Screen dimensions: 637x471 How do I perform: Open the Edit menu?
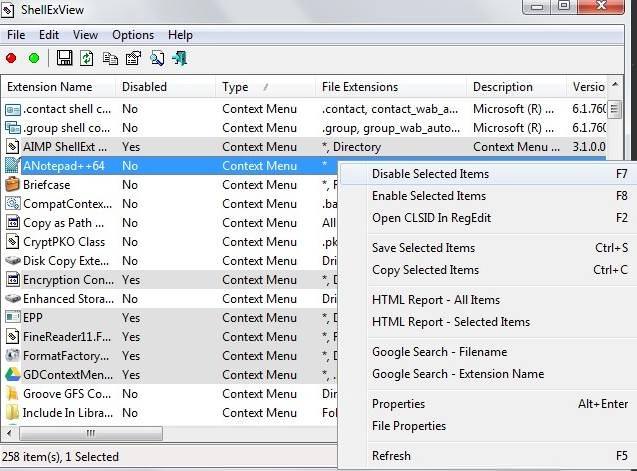click(49, 35)
